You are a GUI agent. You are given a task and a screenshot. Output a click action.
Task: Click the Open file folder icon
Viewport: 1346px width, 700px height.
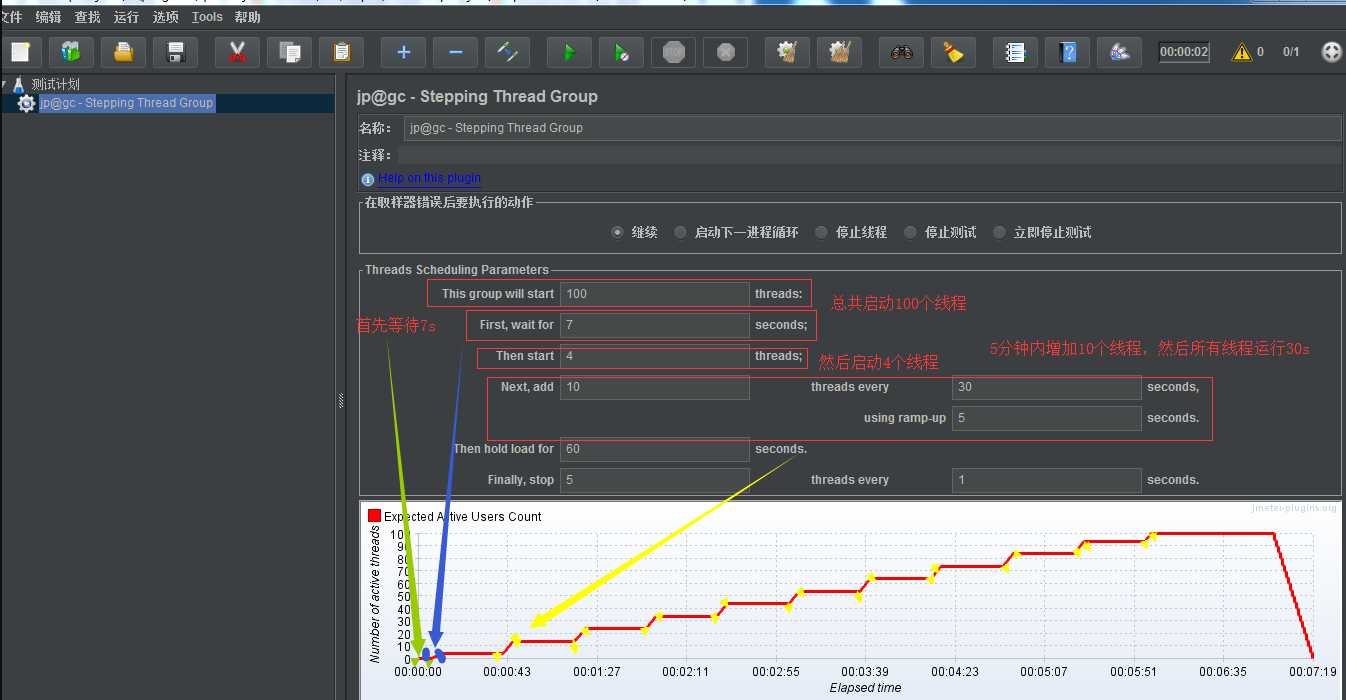[123, 52]
